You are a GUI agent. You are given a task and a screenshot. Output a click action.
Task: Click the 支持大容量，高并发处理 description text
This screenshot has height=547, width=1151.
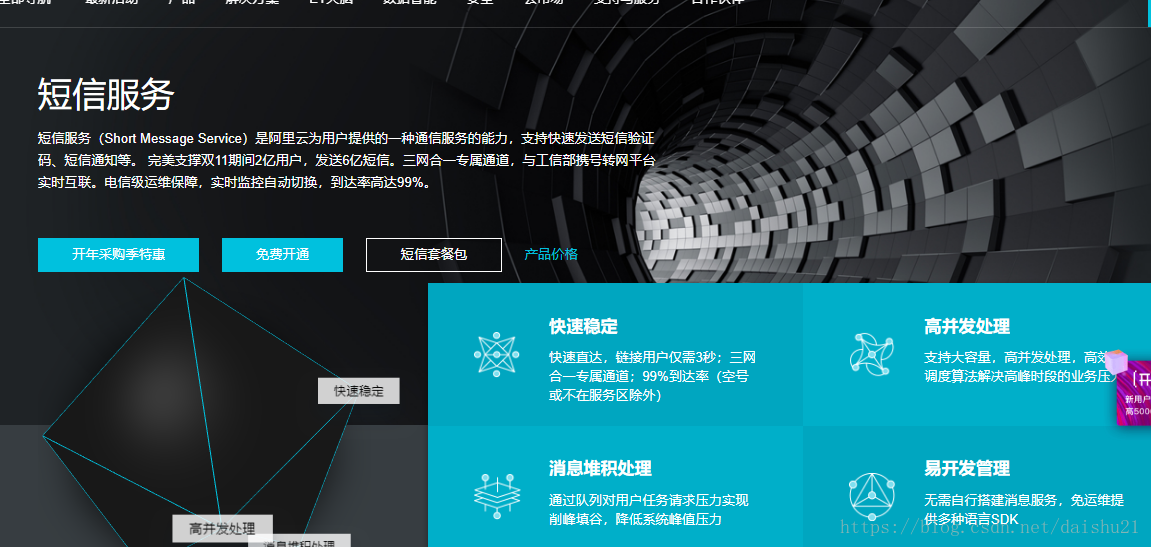coord(1020,368)
